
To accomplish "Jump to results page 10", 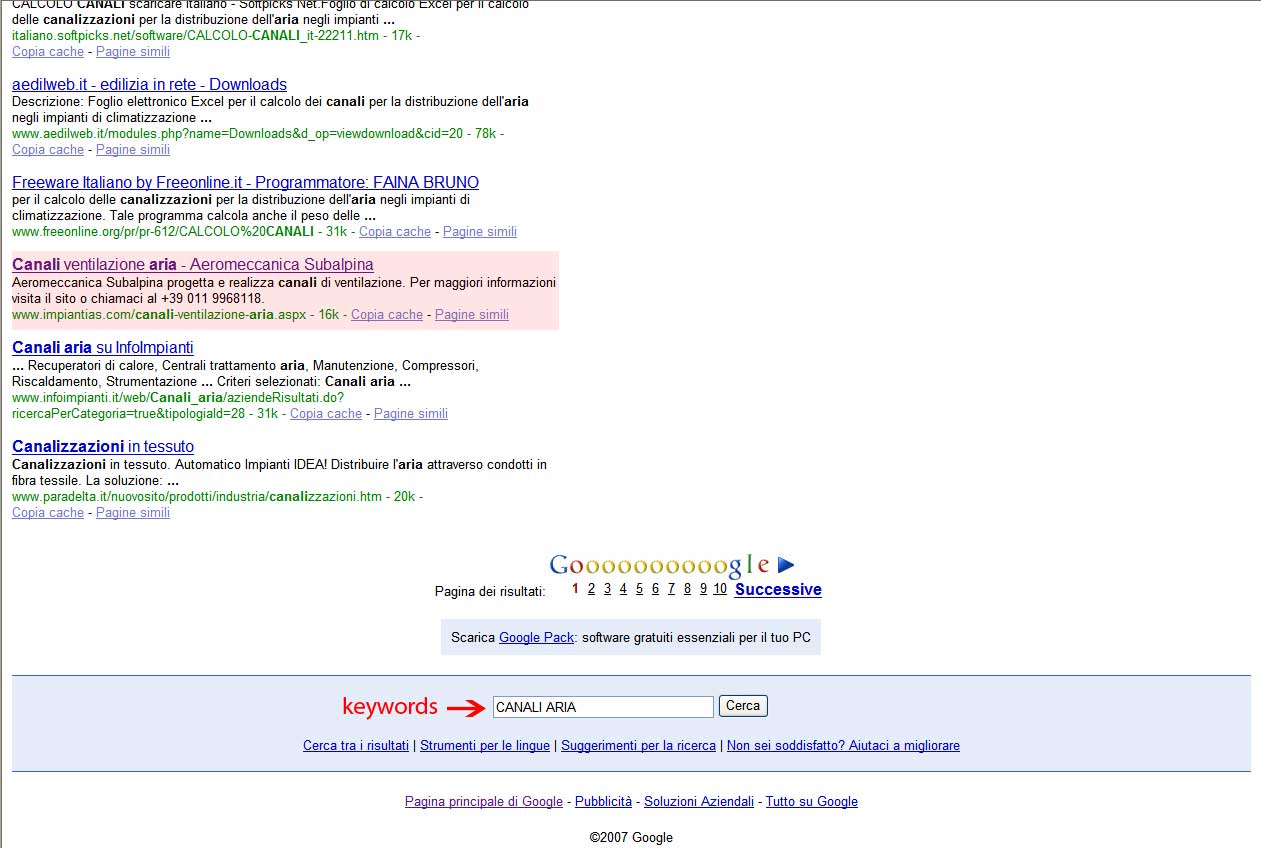I will click(x=720, y=589).
